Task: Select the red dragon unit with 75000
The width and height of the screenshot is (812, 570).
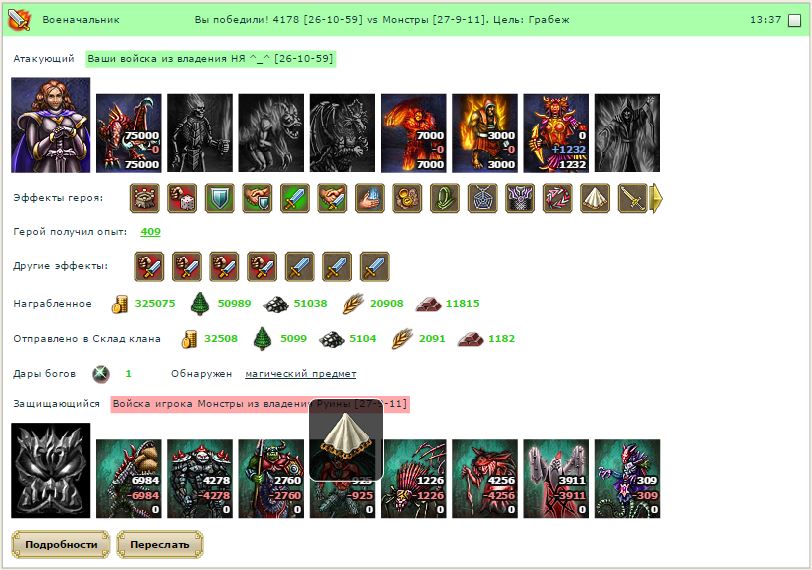Action: click(x=129, y=133)
